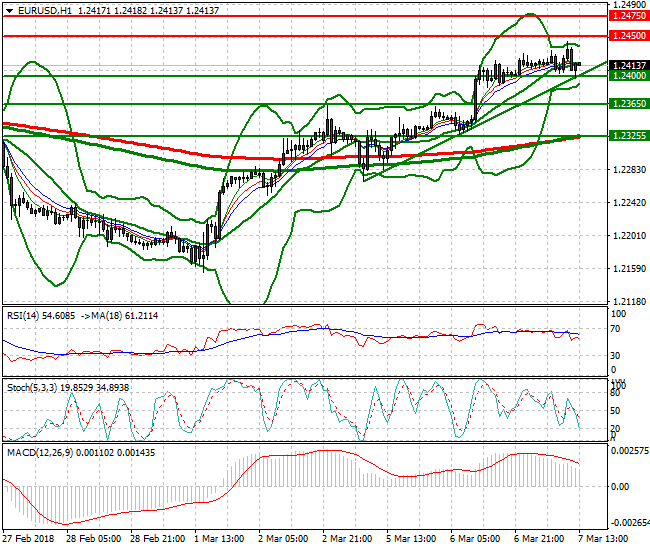Screen dimensions: 650x550
Task: Select the red 1.24750 price label
Action: (628, 16)
